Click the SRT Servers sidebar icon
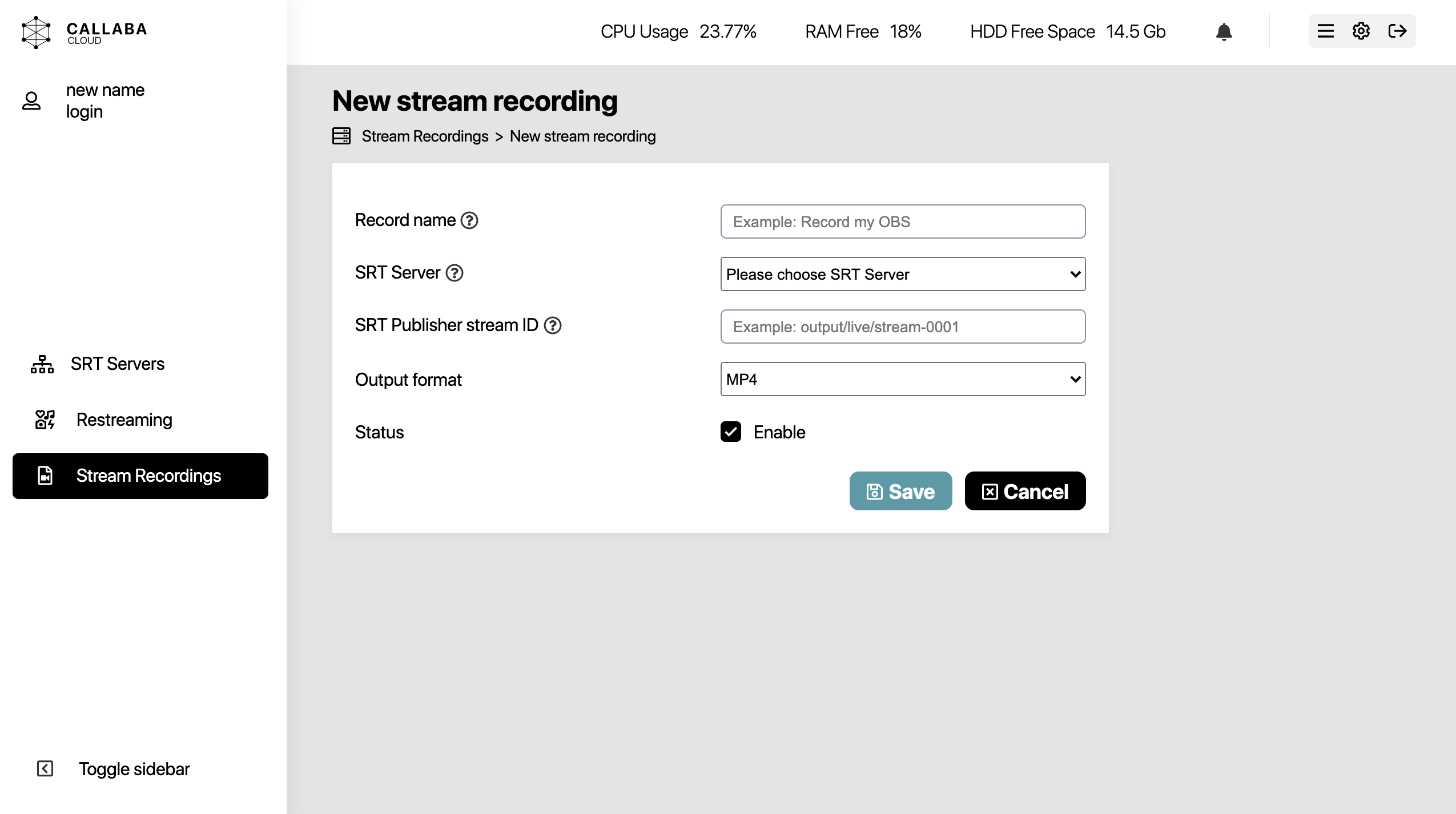1456x814 pixels. point(42,364)
